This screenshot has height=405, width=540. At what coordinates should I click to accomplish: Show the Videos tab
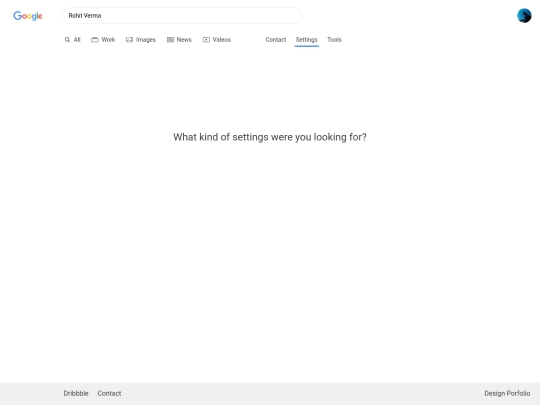pyautogui.click(x=217, y=40)
